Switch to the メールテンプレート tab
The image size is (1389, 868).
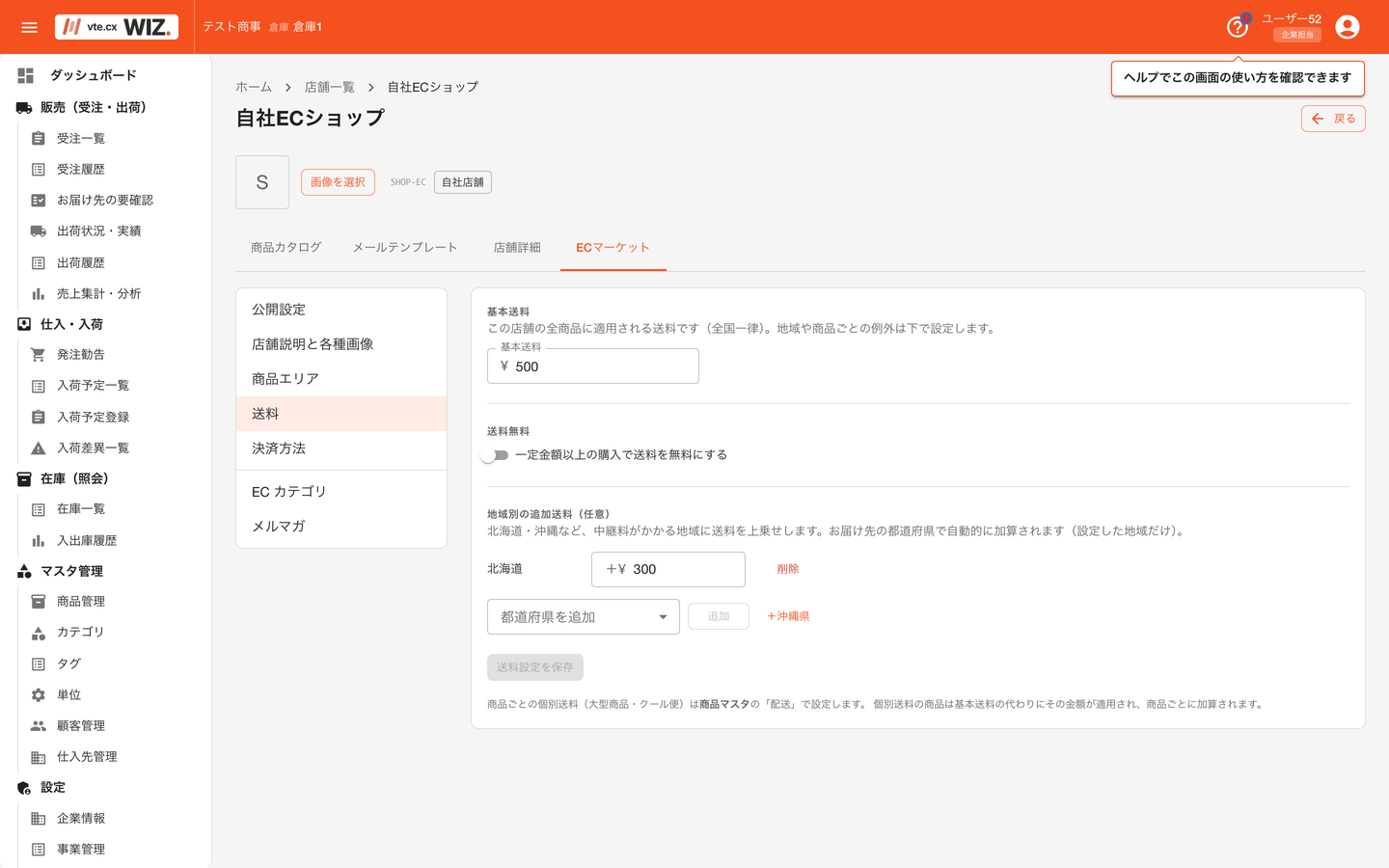[405, 248]
